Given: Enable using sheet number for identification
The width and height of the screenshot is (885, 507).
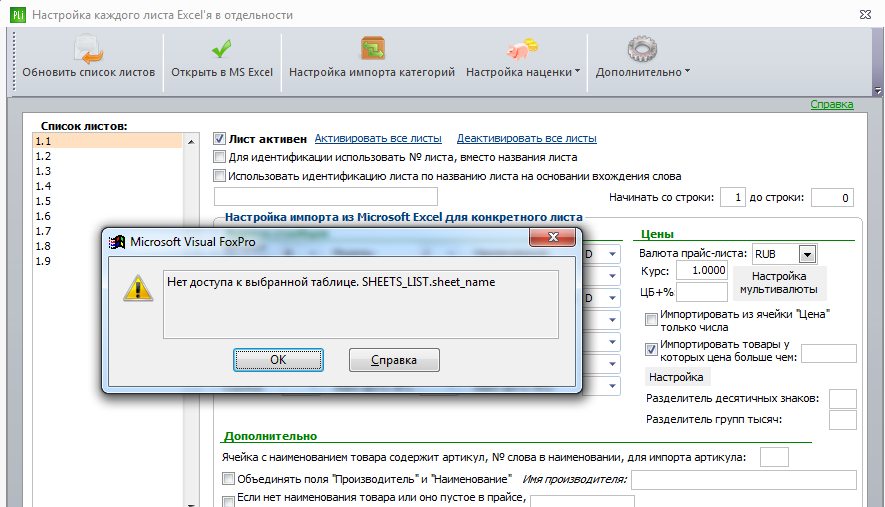Looking at the screenshot, I should (x=220, y=157).
